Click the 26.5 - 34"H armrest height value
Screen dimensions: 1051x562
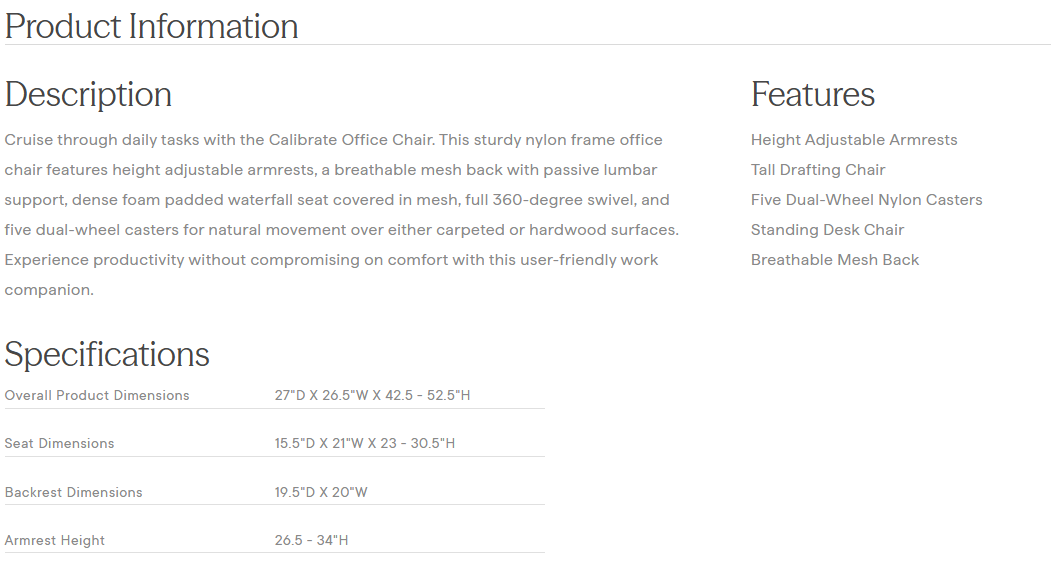311,540
